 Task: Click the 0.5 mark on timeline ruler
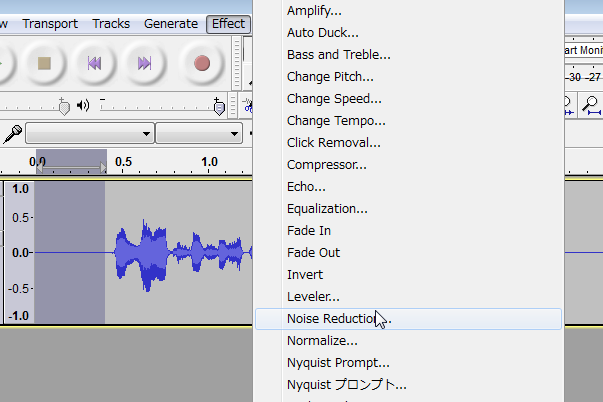123,161
